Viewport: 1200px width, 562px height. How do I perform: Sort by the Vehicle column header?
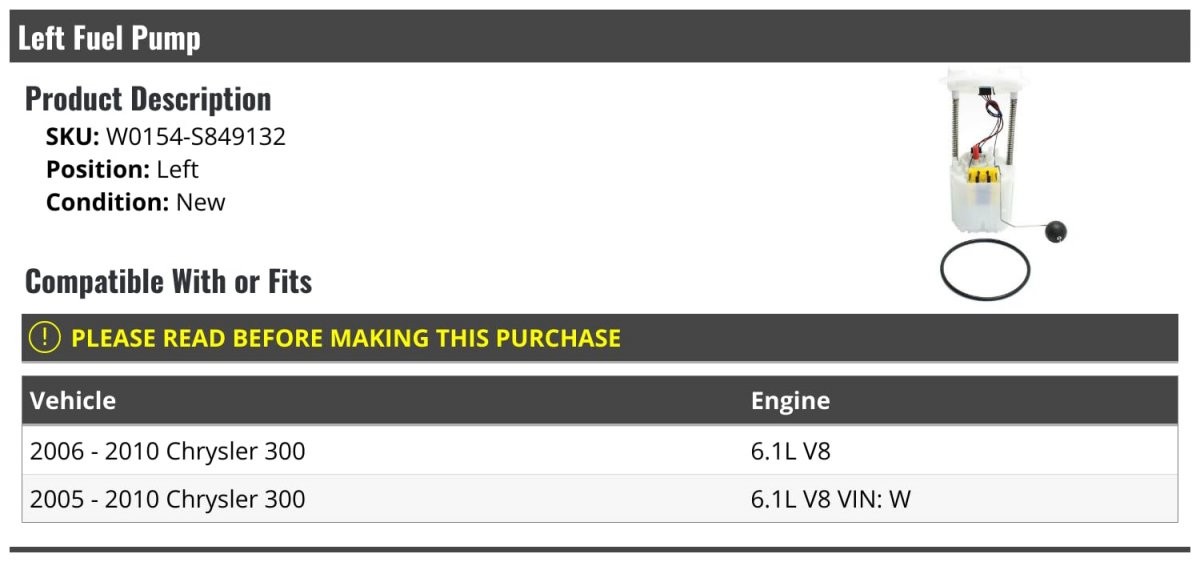point(73,401)
